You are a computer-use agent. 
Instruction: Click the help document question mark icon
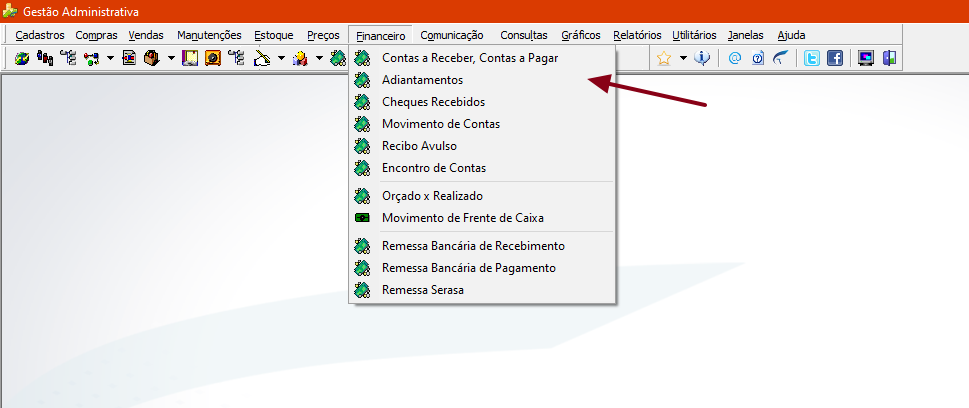(758, 59)
